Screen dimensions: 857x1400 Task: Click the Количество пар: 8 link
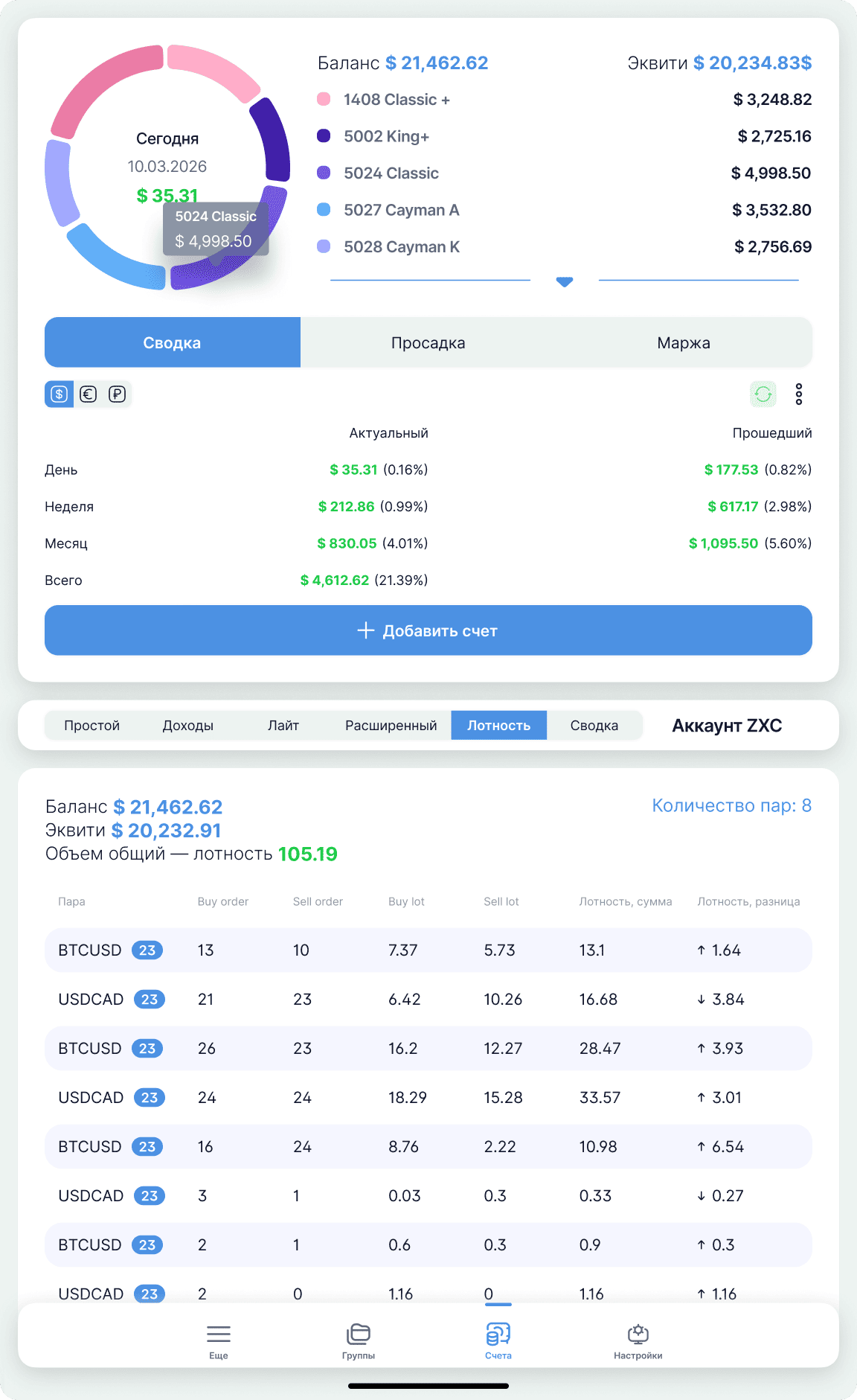pos(731,806)
